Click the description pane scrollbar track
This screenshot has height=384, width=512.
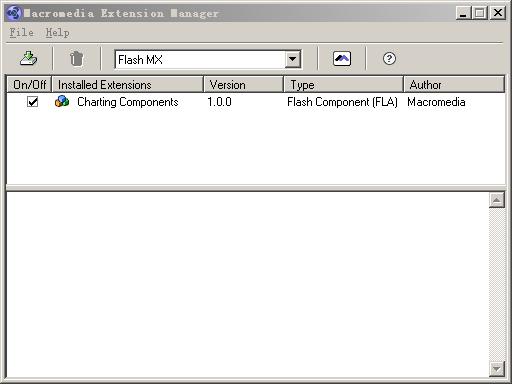point(497,284)
